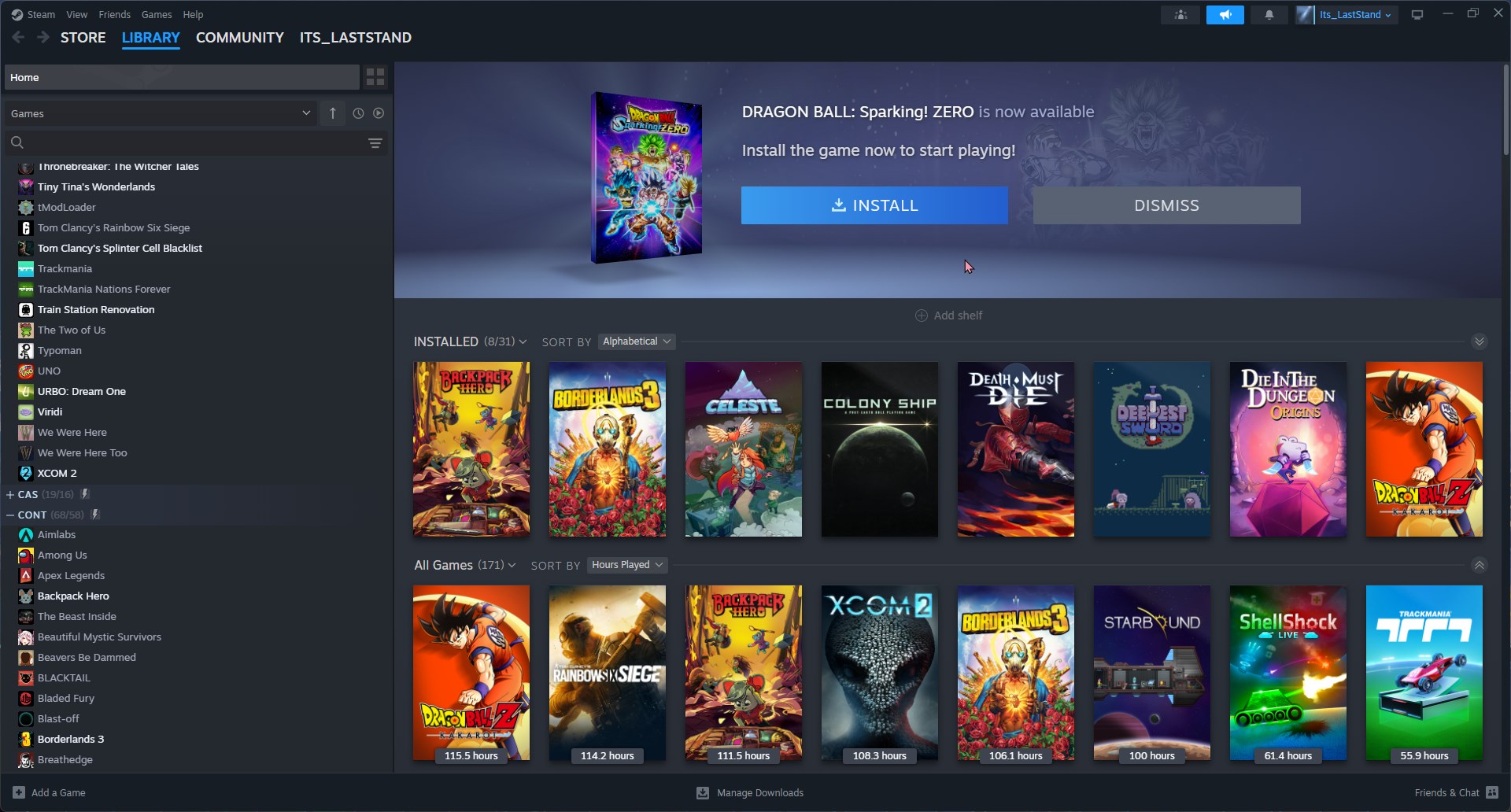The width and height of the screenshot is (1511, 812).
Task: Click the Friends activity icon in title bar
Action: tap(1180, 15)
